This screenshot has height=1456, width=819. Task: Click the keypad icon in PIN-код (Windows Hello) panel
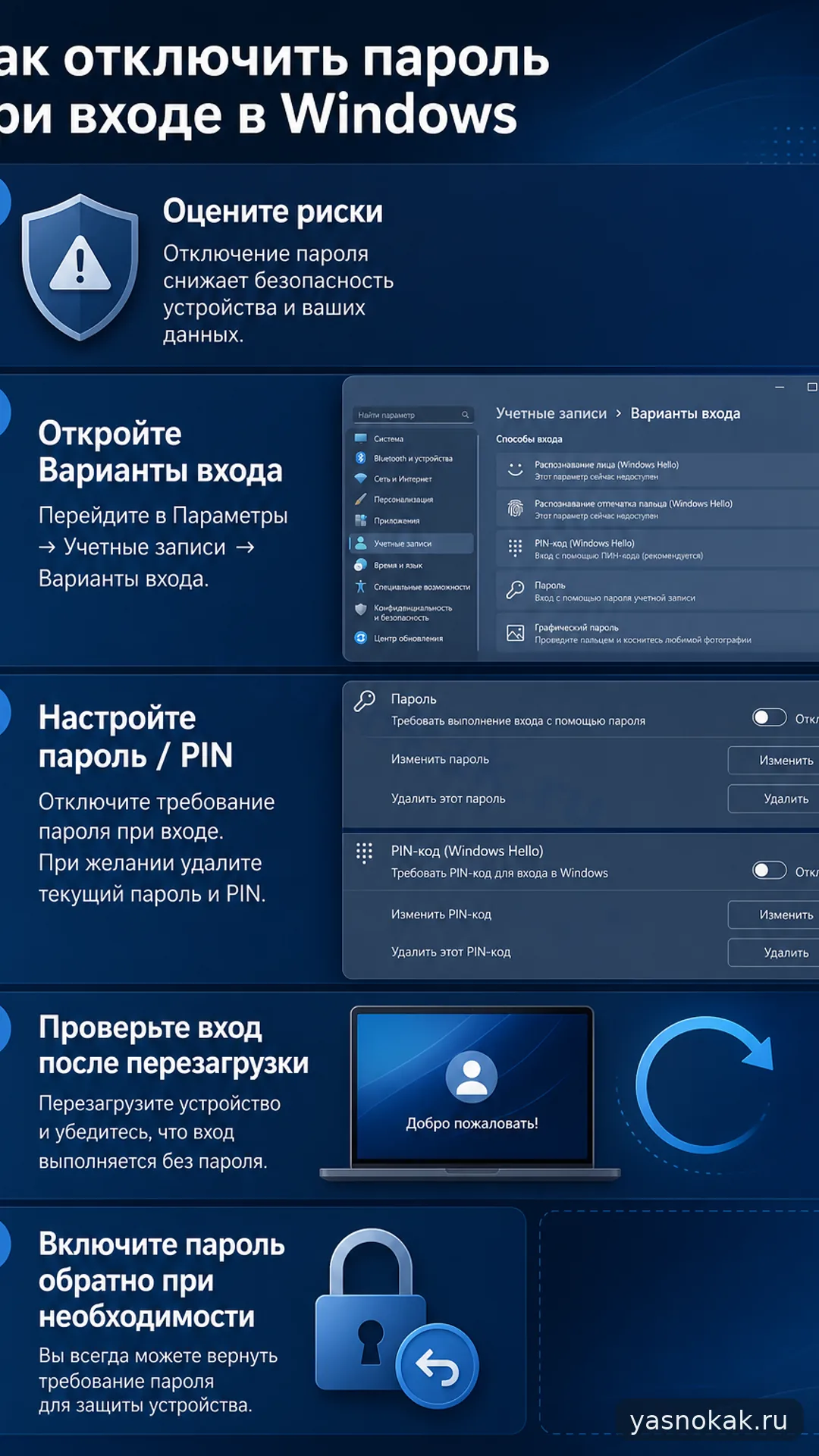[365, 853]
